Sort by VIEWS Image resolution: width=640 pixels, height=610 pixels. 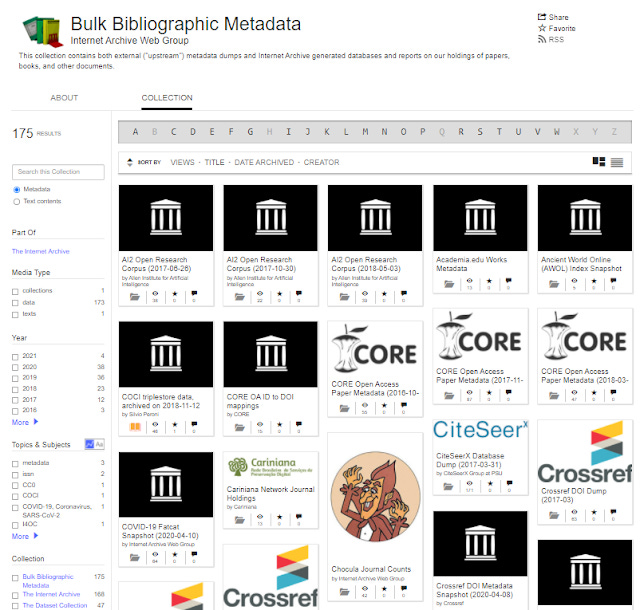pos(182,162)
